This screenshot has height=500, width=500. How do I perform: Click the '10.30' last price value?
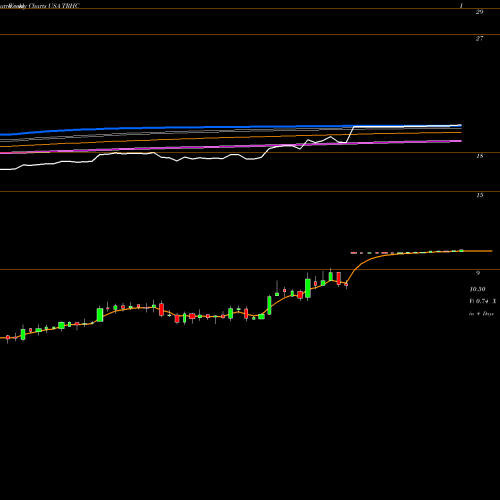click(x=477, y=289)
